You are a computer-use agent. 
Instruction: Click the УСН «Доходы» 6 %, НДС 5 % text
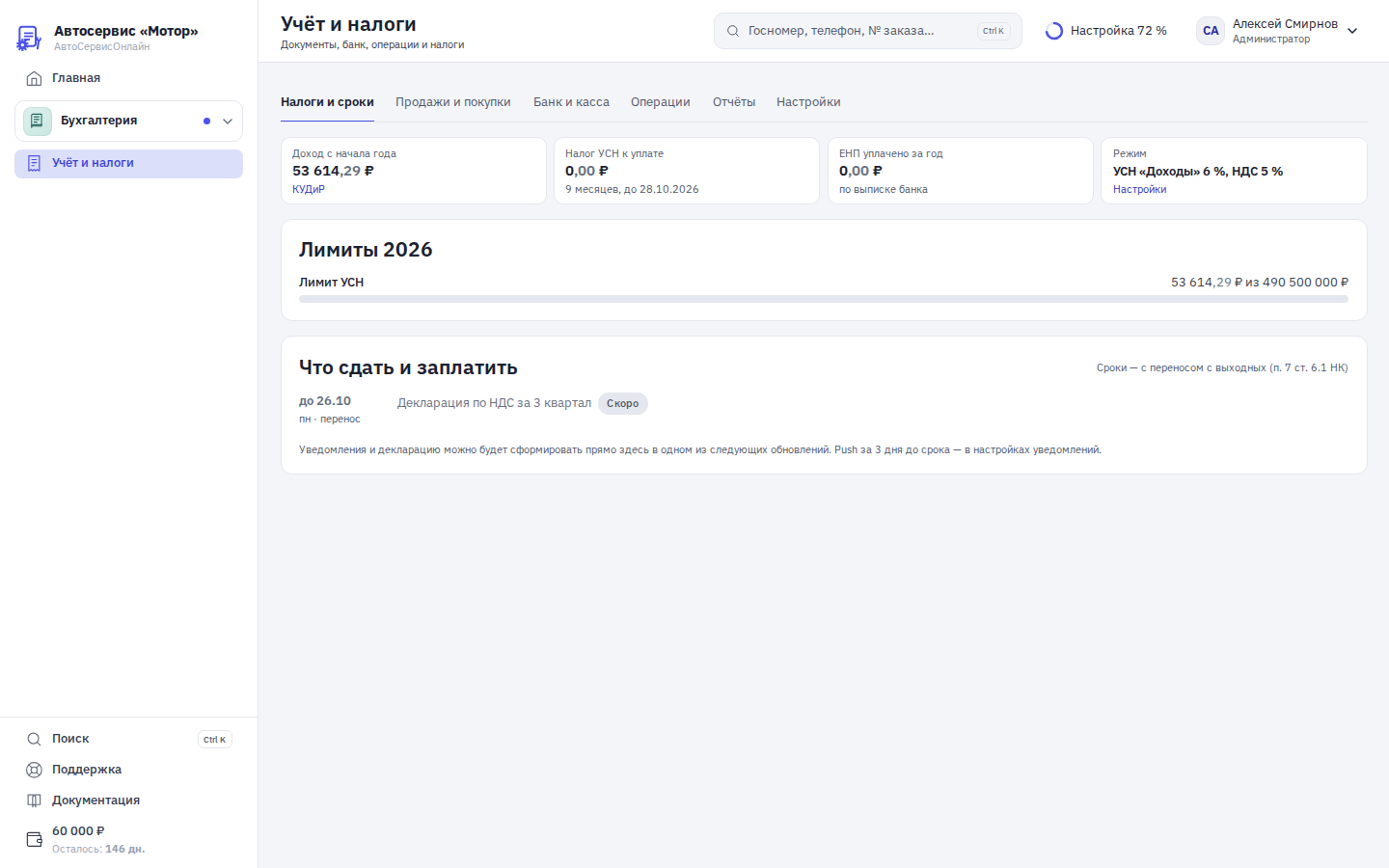[x=1198, y=172]
